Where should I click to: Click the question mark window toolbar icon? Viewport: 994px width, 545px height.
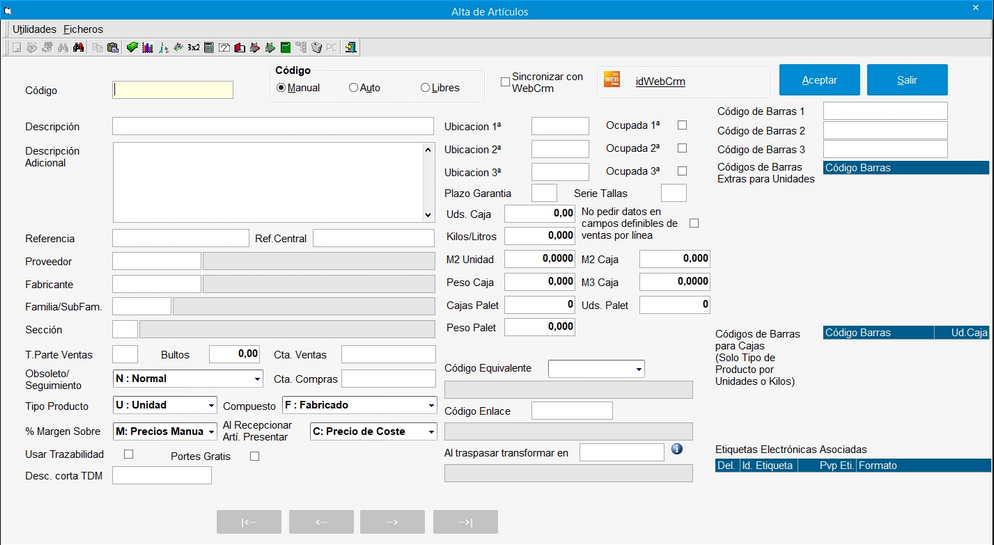coord(224,48)
